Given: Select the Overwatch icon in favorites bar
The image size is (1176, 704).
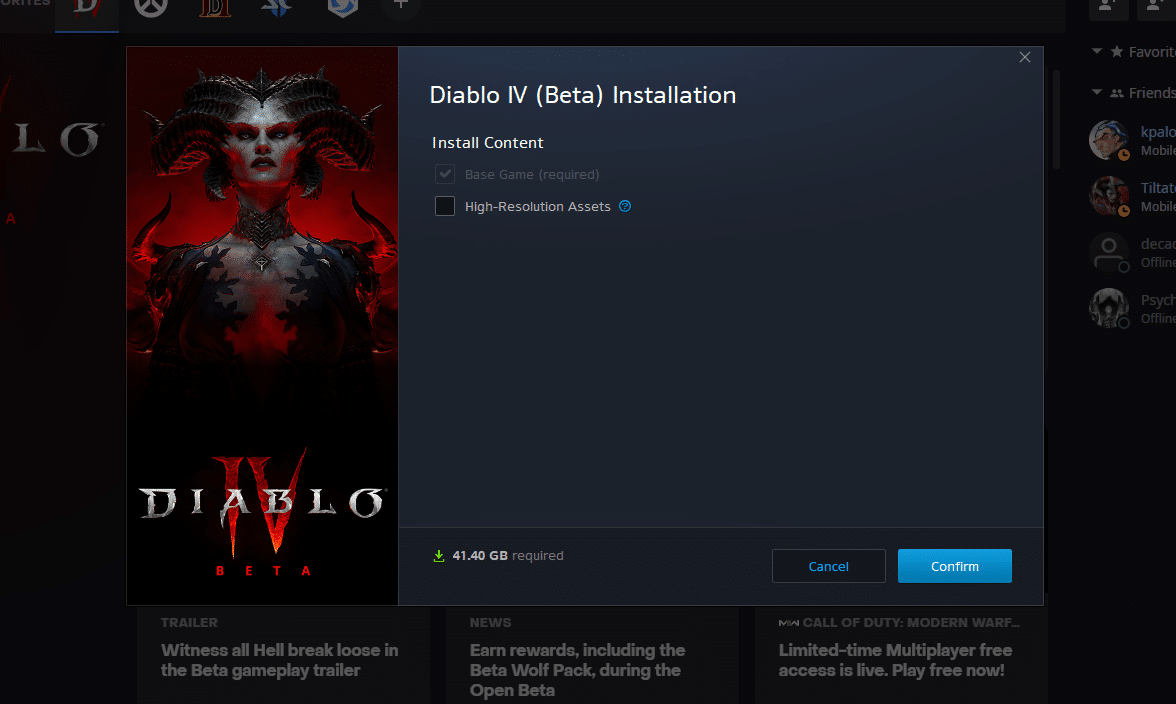Looking at the screenshot, I should 151,6.
